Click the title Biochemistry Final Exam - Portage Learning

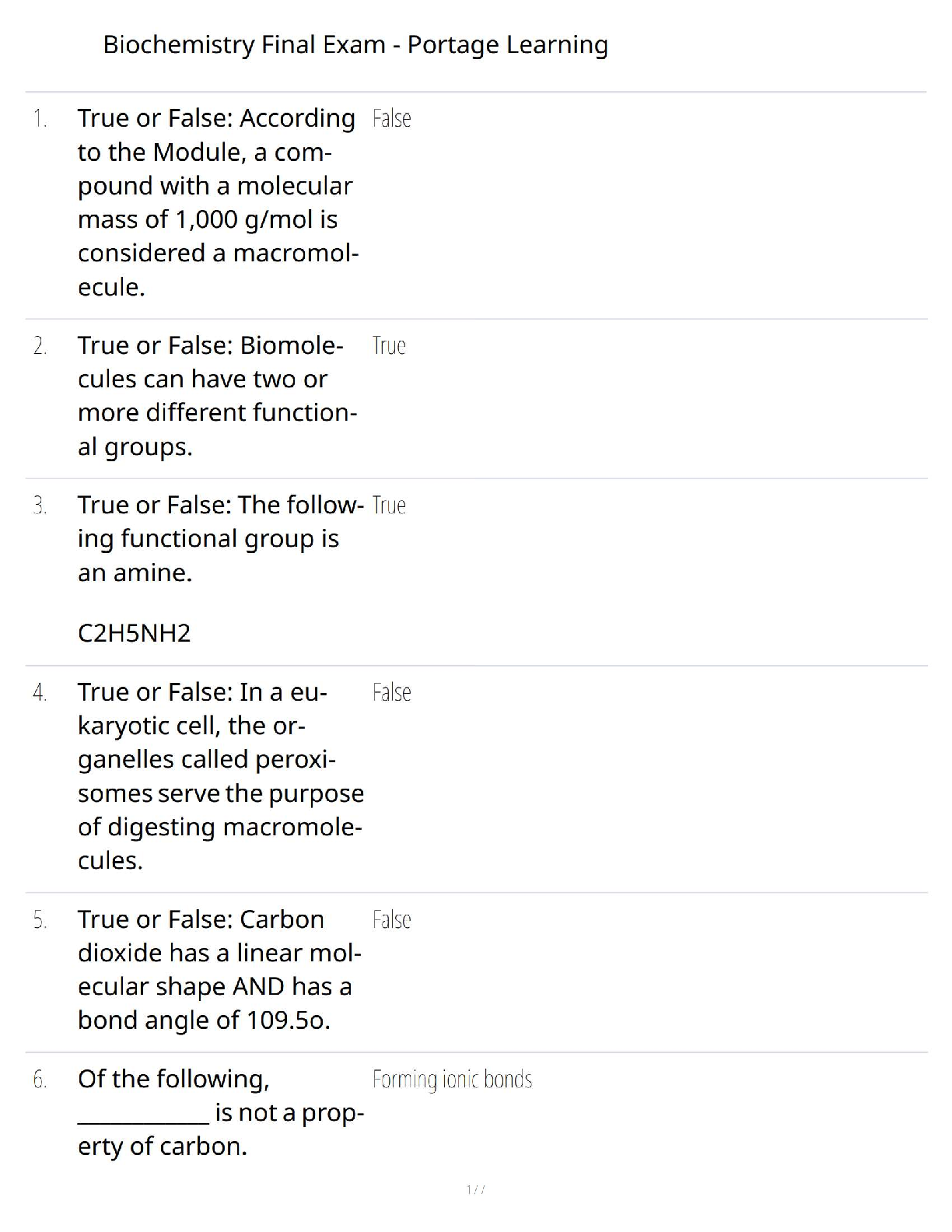coord(355,45)
